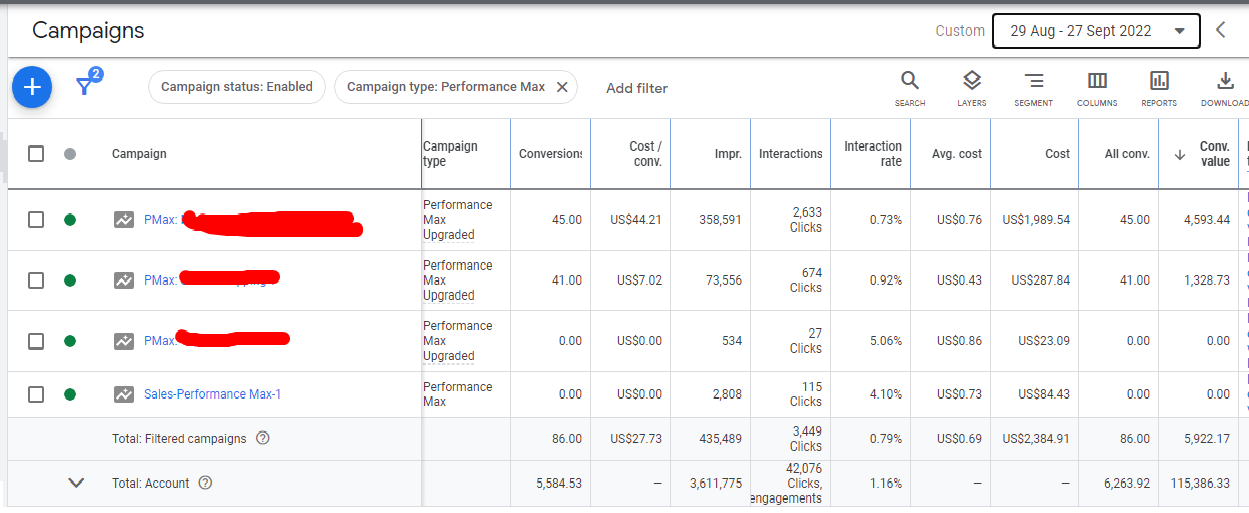This screenshot has height=513, width=1249.
Task: Sort by the Conv. value column header
Action: click(x=1213, y=154)
